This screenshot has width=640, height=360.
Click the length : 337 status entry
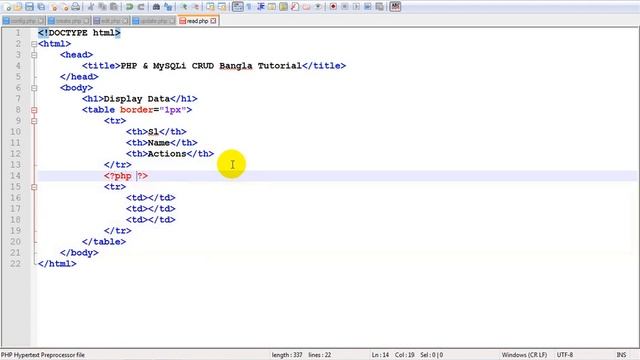click(x=287, y=355)
